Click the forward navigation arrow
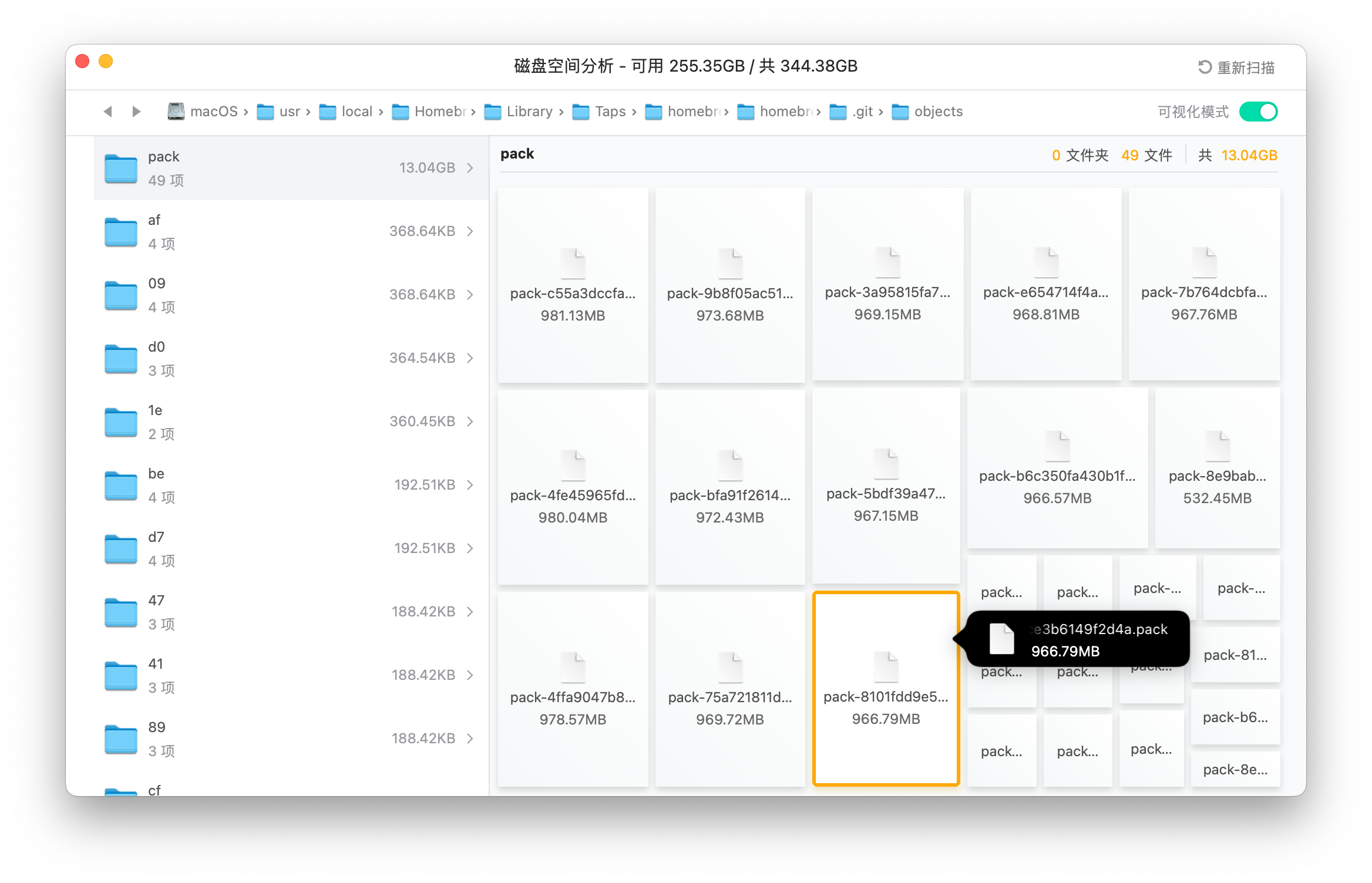Image resolution: width=1372 pixels, height=883 pixels. coord(136,112)
